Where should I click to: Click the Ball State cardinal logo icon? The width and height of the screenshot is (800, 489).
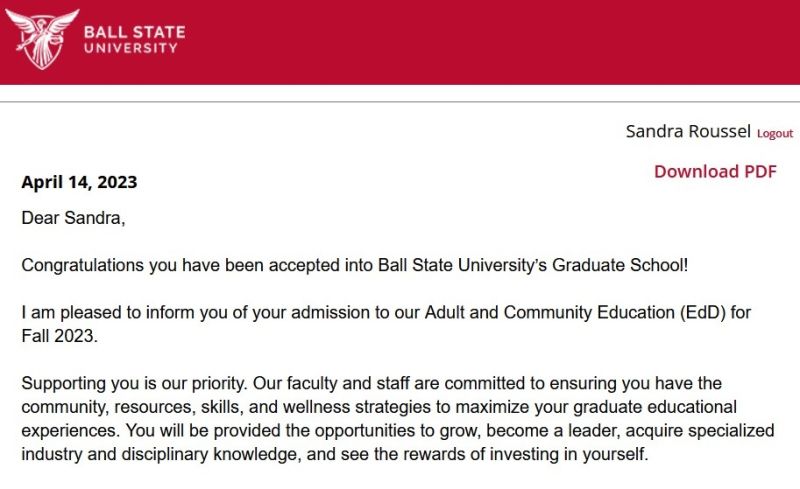[x=42, y=39]
